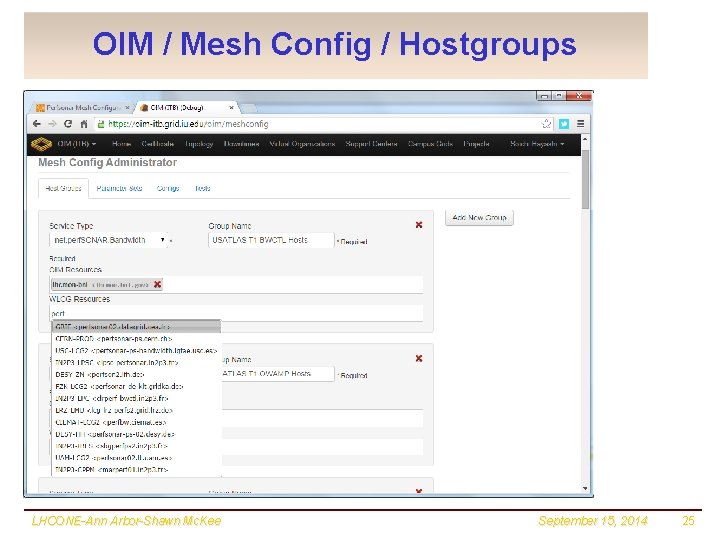The width and height of the screenshot is (720, 540).
Task: Close the OIM (ITB) Debug browser tab
Action: tap(231, 107)
